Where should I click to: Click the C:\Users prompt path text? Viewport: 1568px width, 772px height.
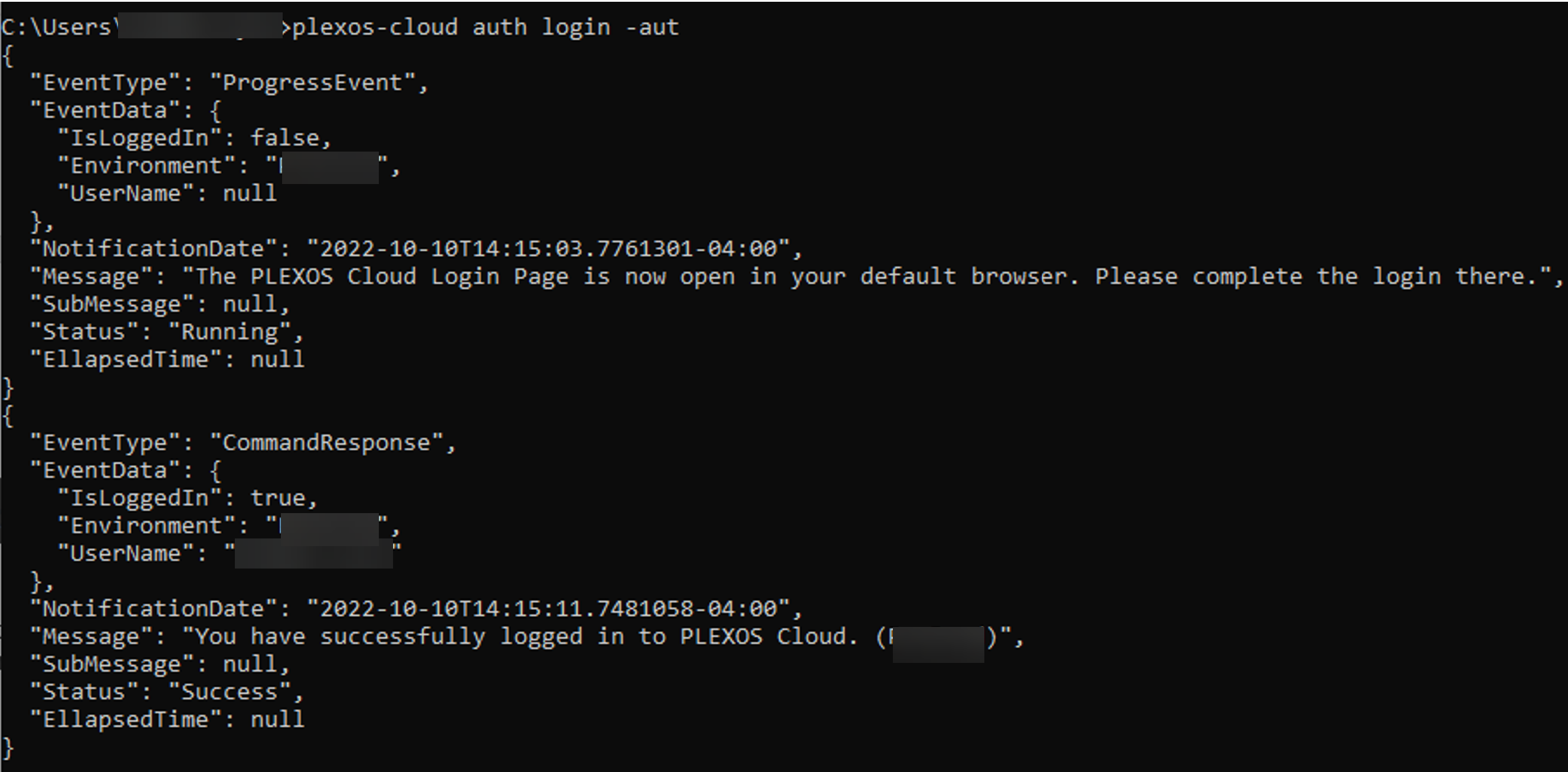[59, 27]
